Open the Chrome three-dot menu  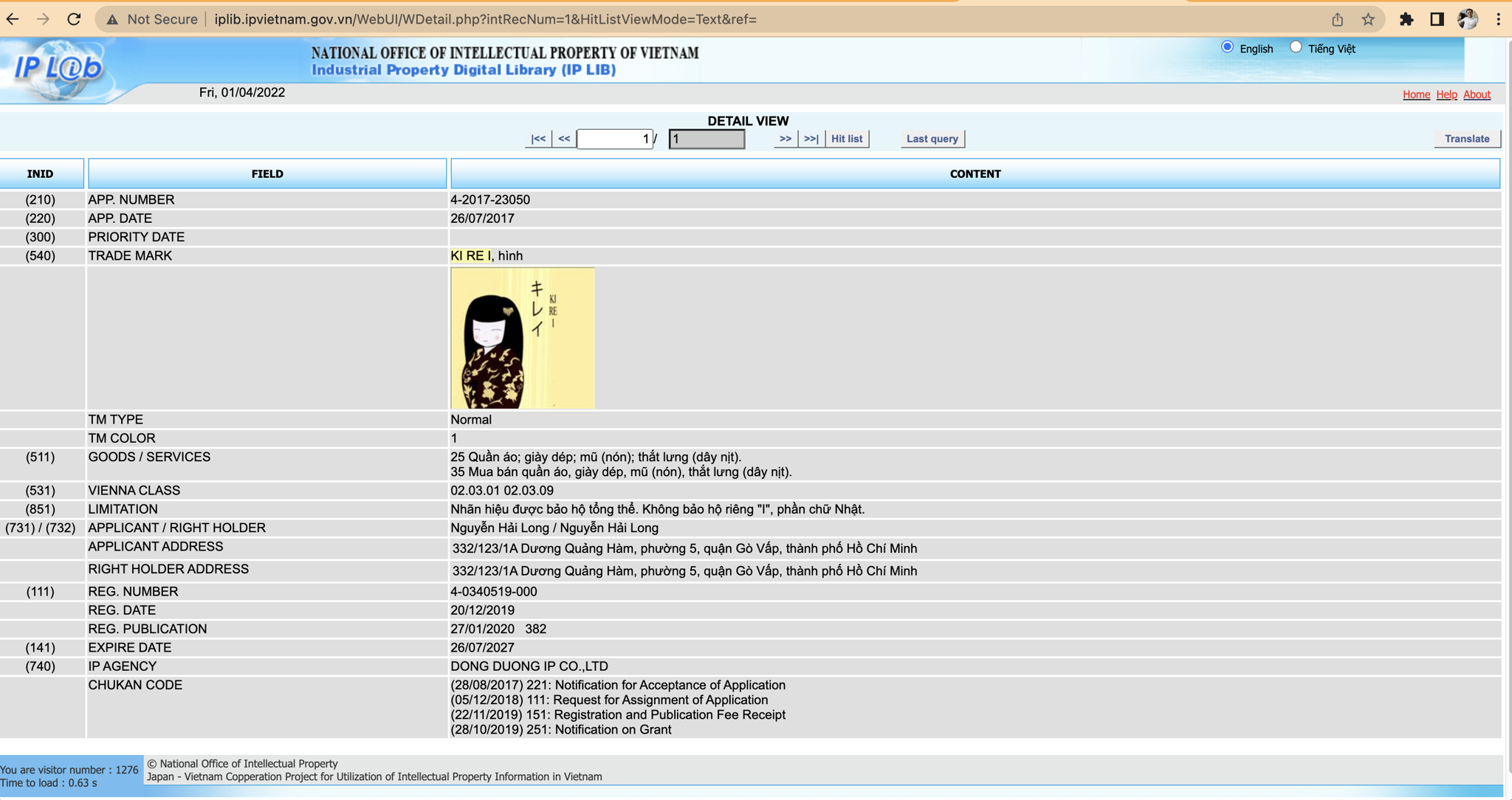pos(1498,19)
